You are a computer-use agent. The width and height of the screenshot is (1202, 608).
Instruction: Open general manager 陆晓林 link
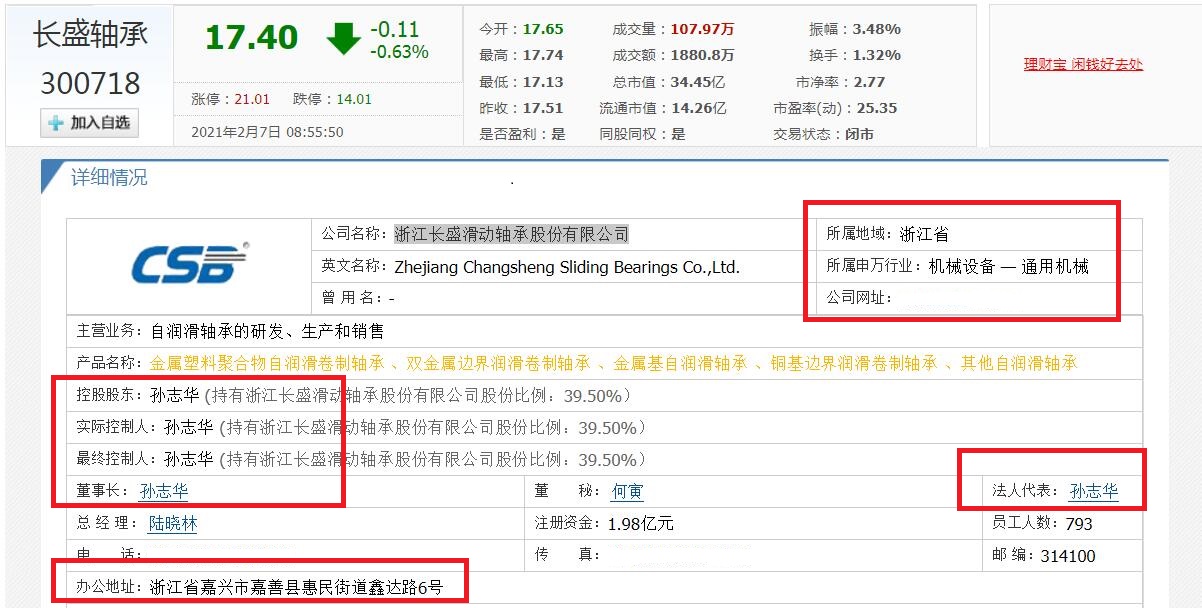click(173, 523)
